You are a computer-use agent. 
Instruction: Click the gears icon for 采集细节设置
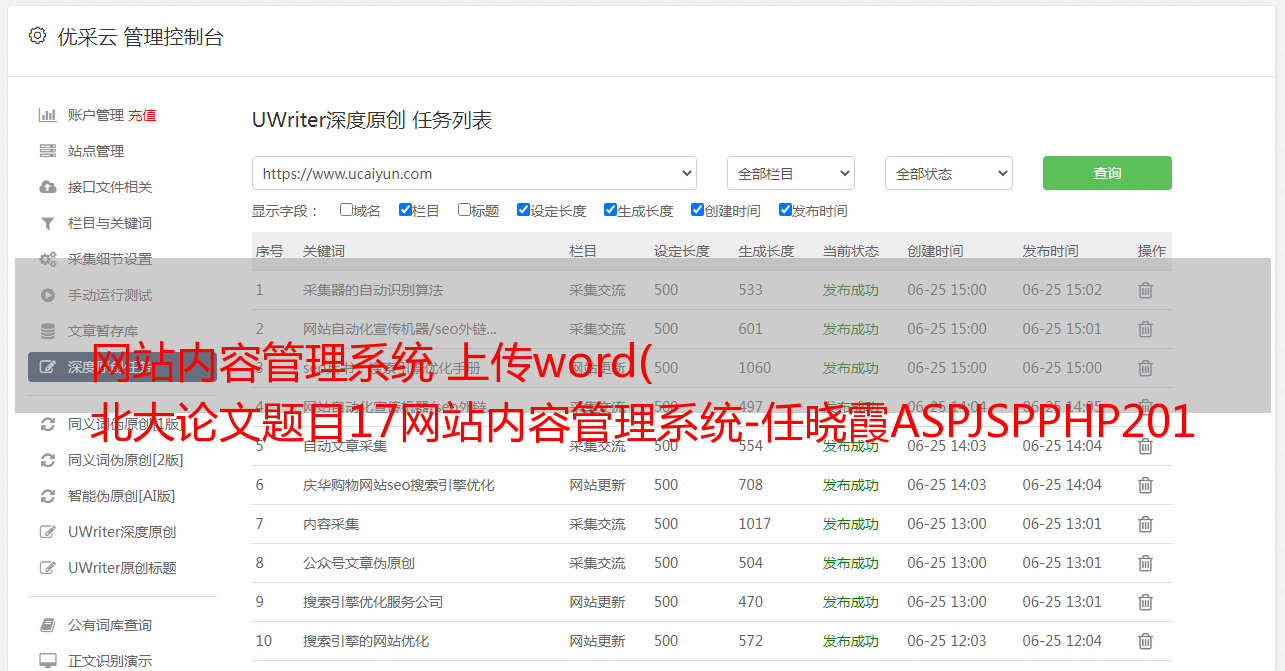[x=47, y=259]
